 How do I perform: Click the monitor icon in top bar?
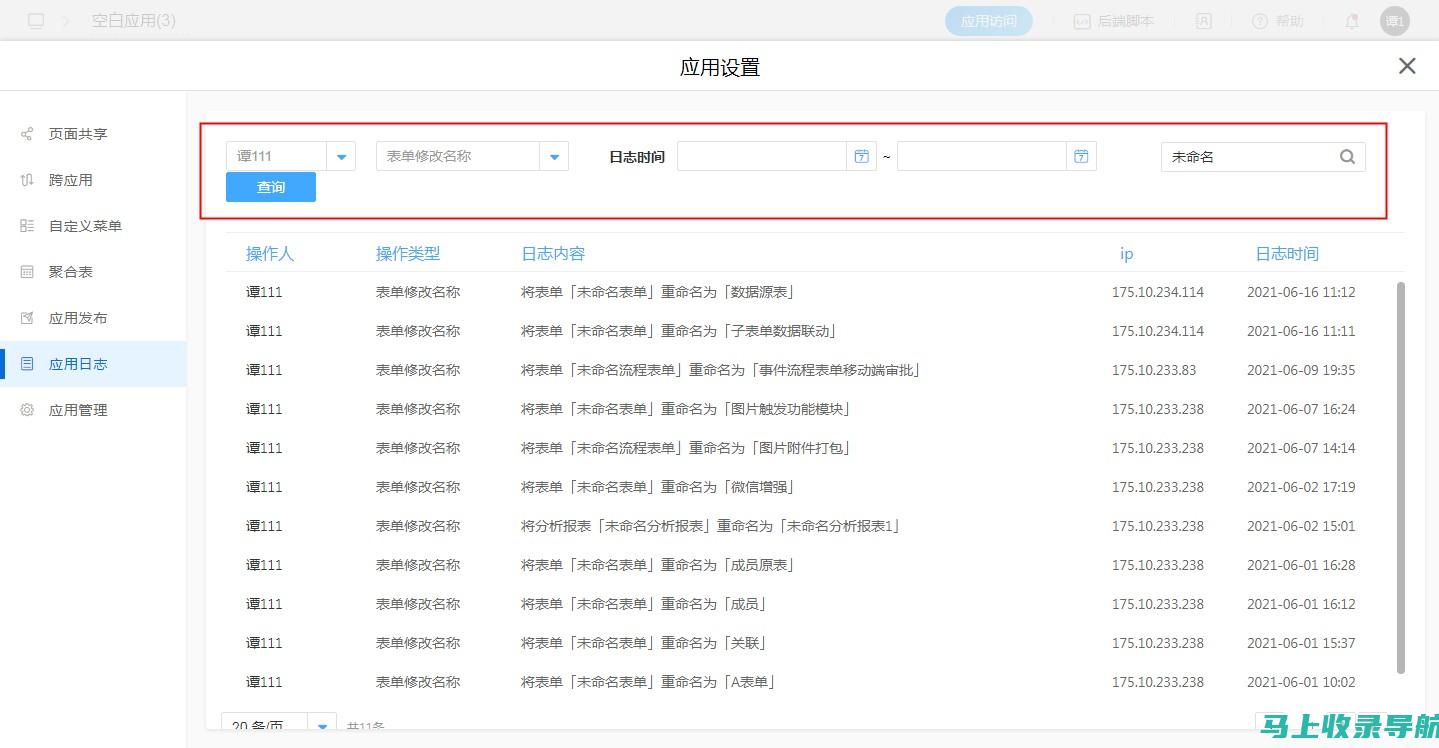tap(36, 21)
